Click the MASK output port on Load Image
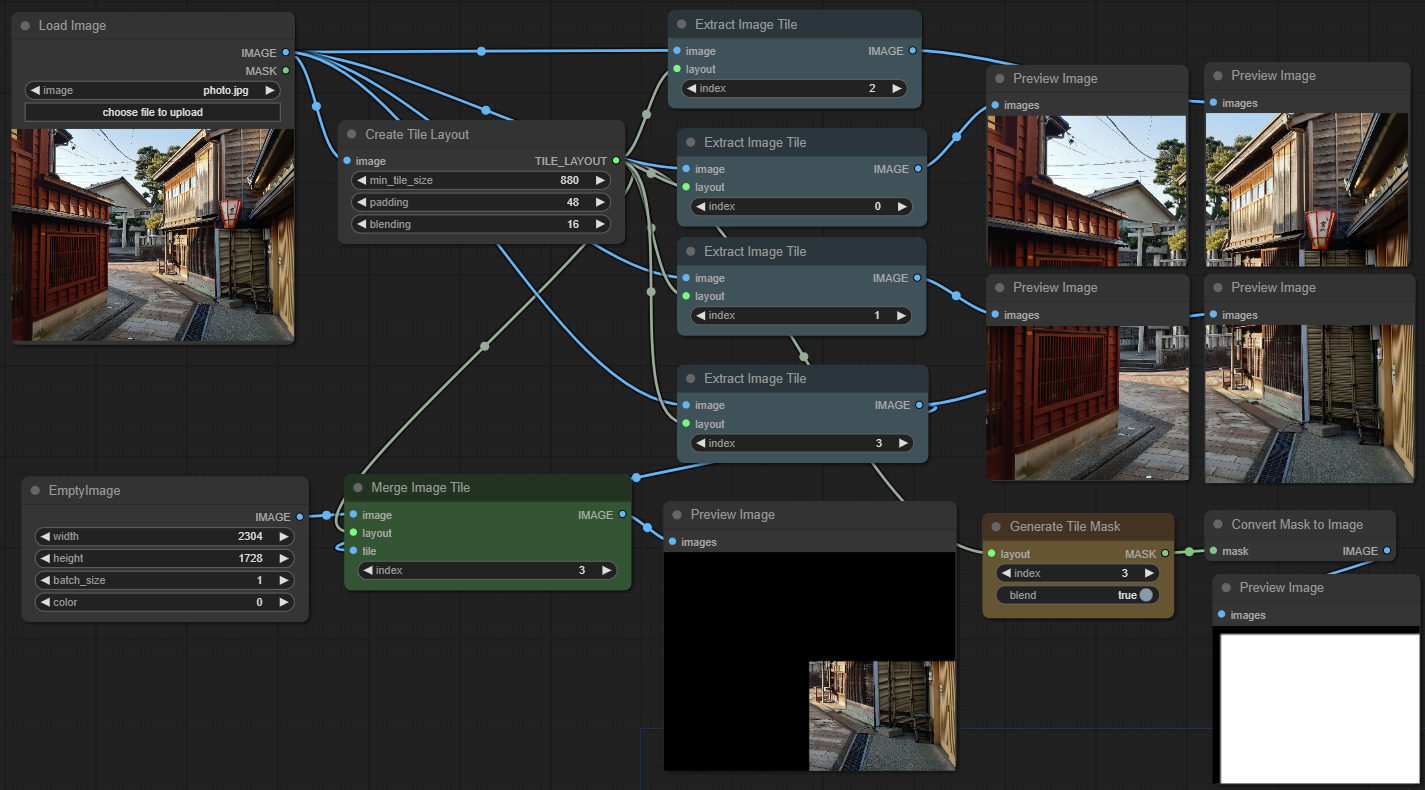The image size is (1425, 790). point(286,71)
